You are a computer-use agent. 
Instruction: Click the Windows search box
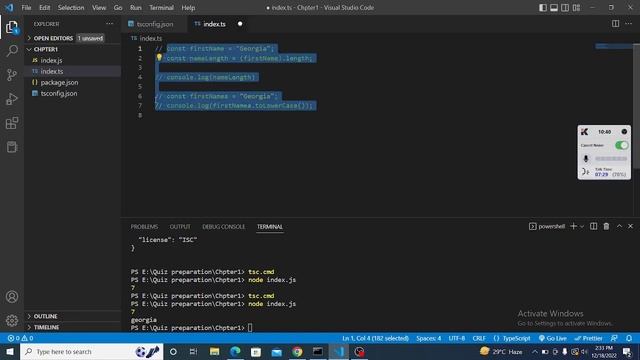point(91,352)
